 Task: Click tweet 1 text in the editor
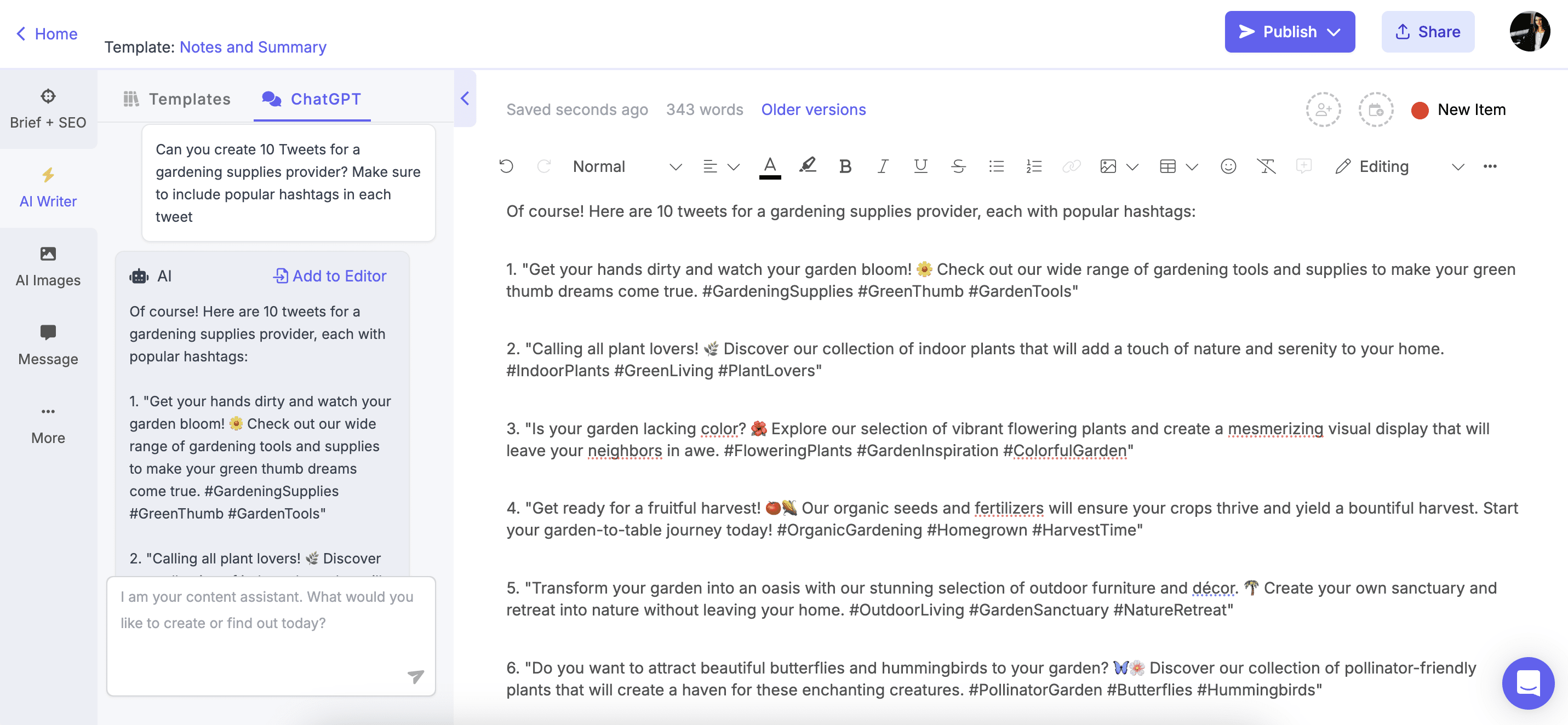(x=1010, y=280)
